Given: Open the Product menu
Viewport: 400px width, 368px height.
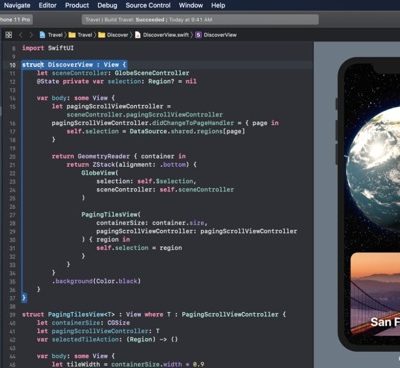Looking at the screenshot, I should coord(77,5).
